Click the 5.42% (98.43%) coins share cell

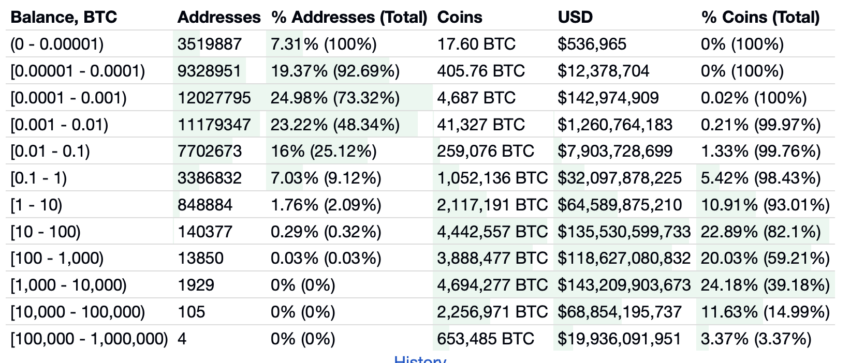[760, 178]
